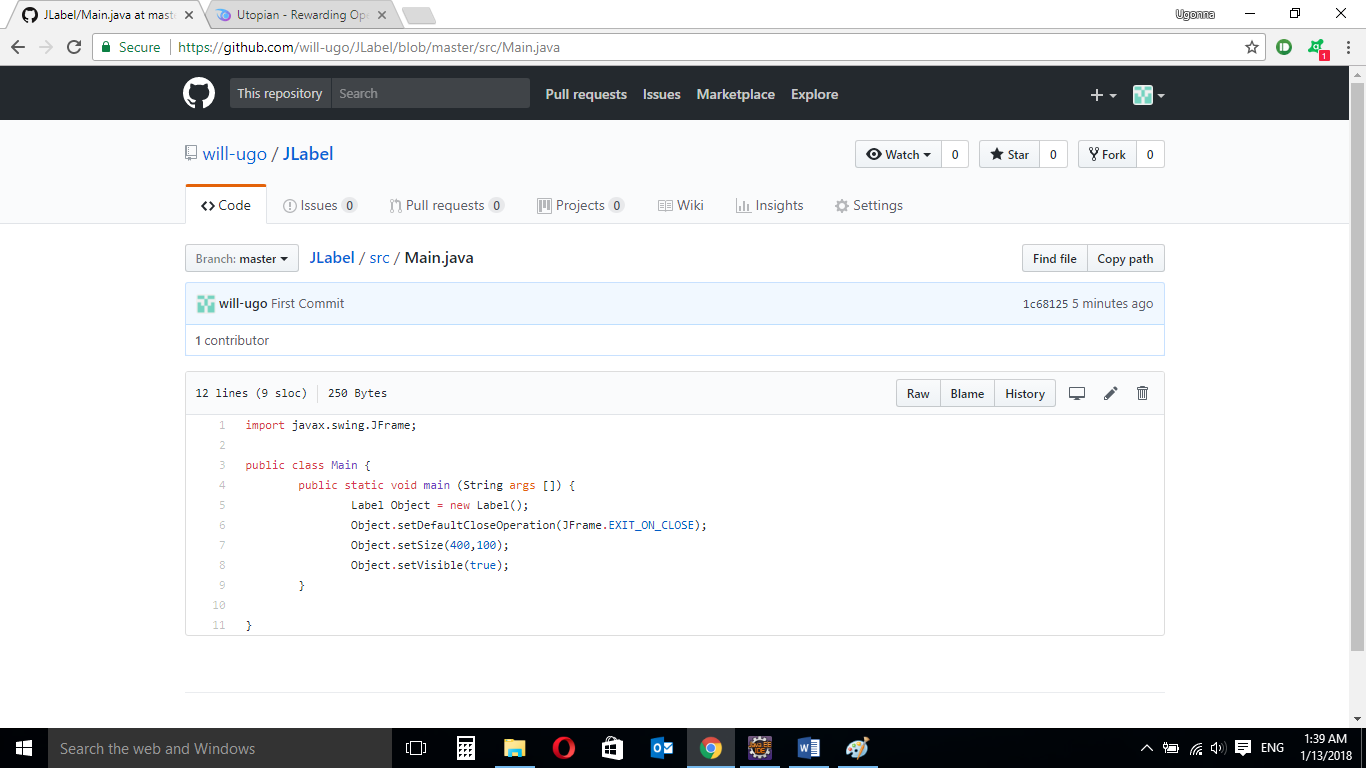Open Opera browser from the taskbar

[x=564, y=748]
